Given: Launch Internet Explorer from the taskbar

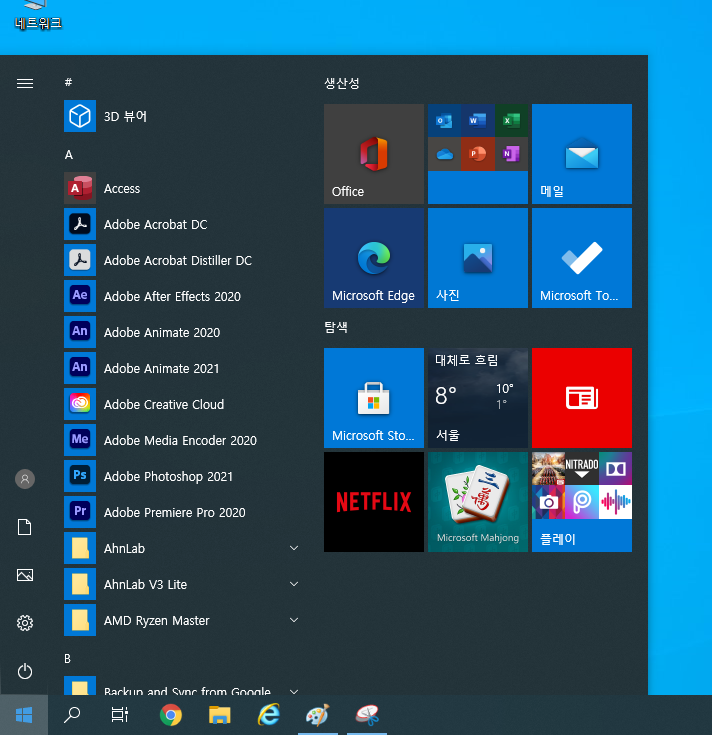Looking at the screenshot, I should 269,715.
